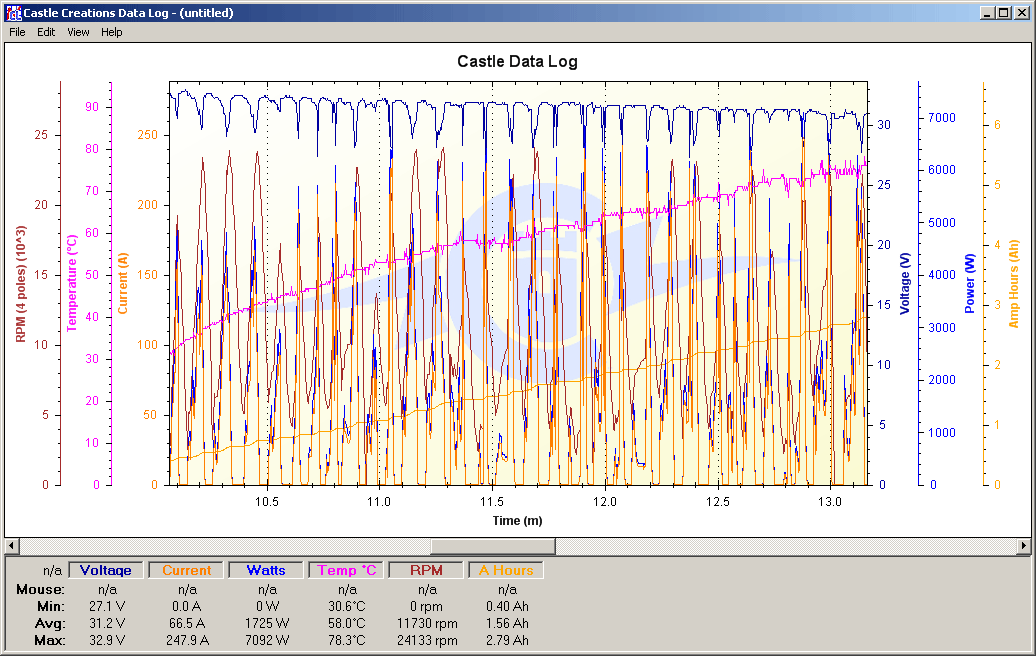Open the File menu
1036x656 pixels.
(x=17, y=32)
